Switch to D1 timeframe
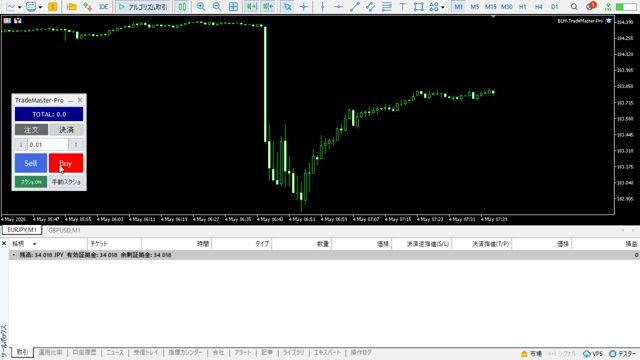 point(554,7)
